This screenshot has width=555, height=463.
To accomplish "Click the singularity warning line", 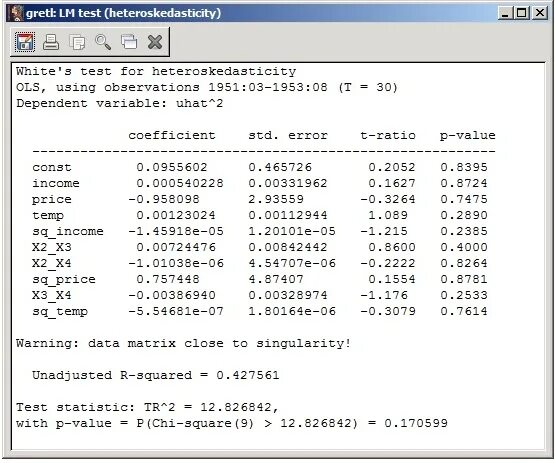I will click(x=183, y=343).
